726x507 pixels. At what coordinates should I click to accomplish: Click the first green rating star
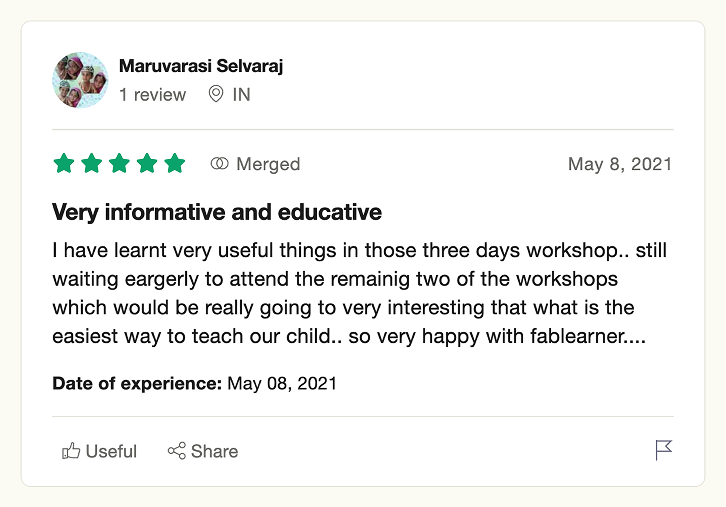tap(64, 163)
